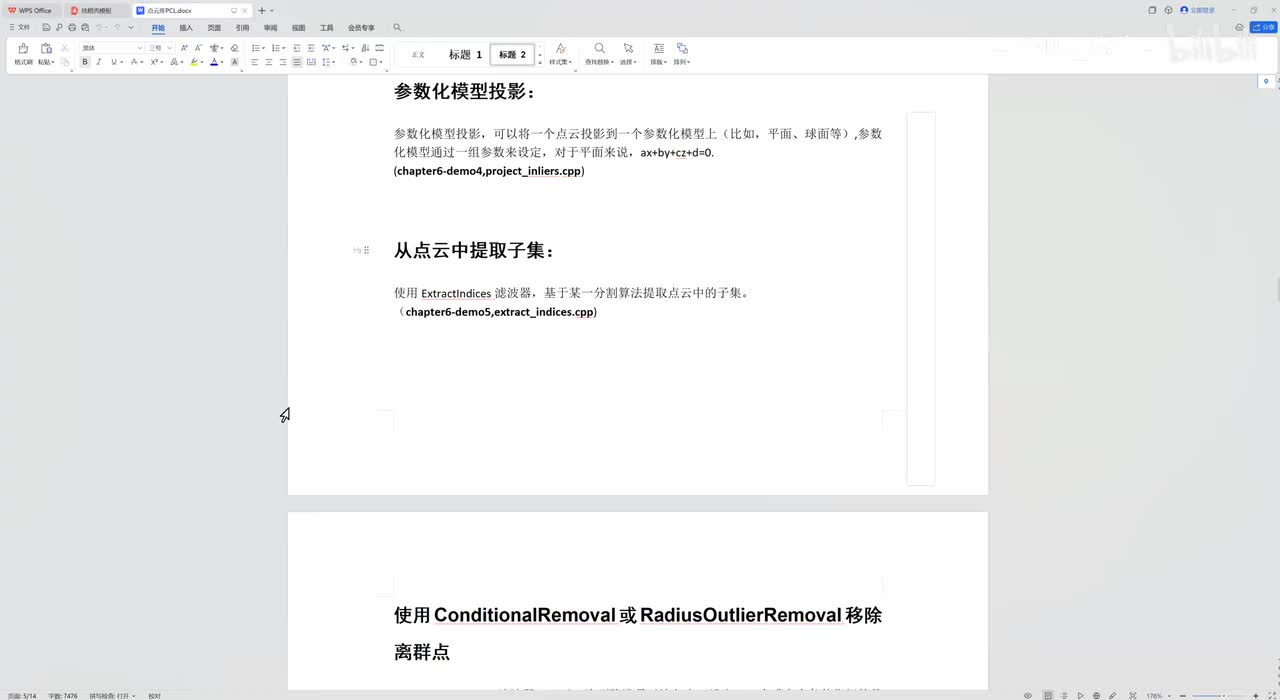Expand the highlight color dropdown arrow
Screen dimensions: 1280x700
(202, 62)
